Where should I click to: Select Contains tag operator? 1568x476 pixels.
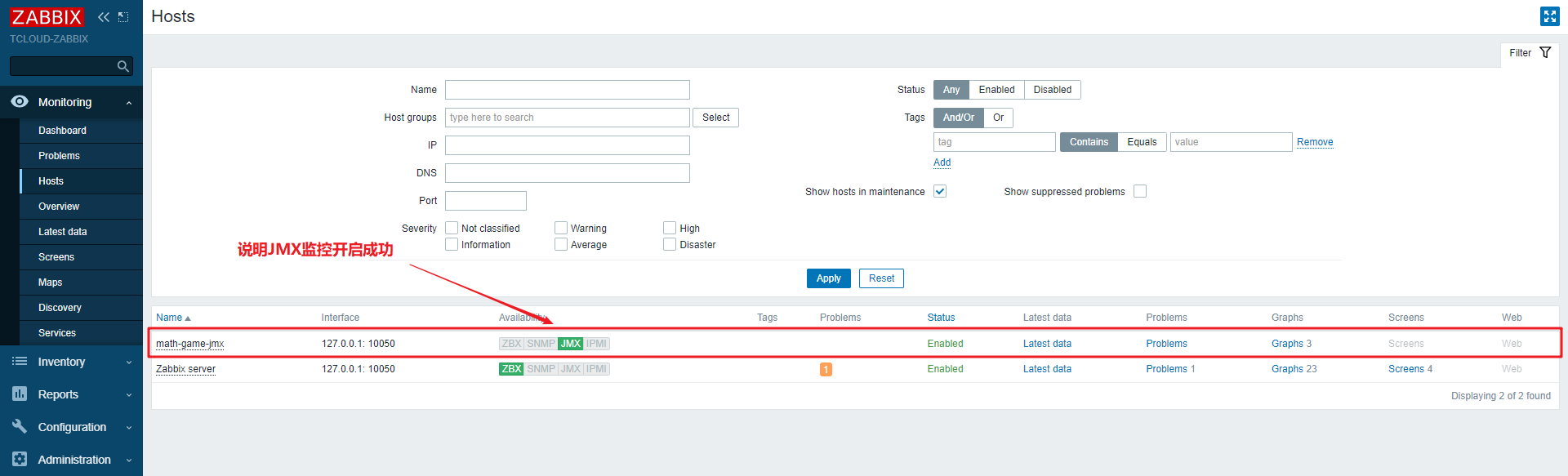pos(1089,142)
